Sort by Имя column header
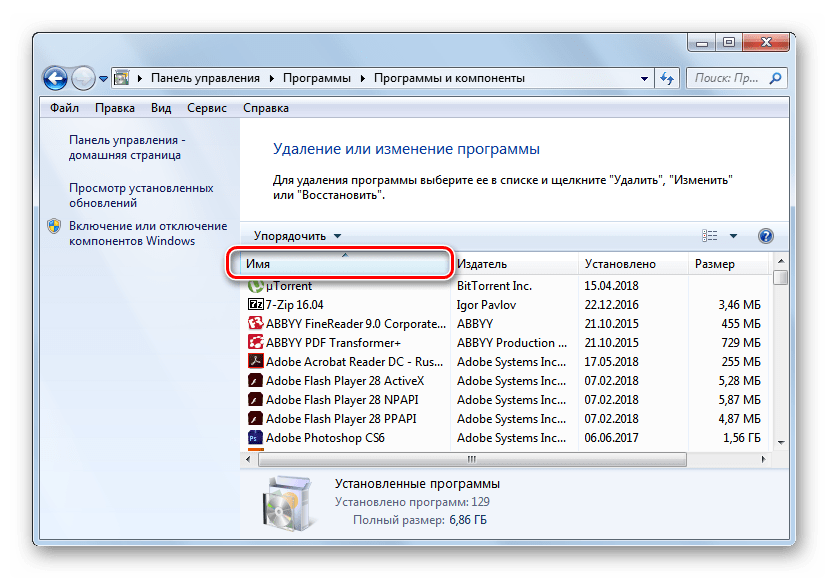Viewport: 829px width, 579px height. pyautogui.click(x=345, y=264)
